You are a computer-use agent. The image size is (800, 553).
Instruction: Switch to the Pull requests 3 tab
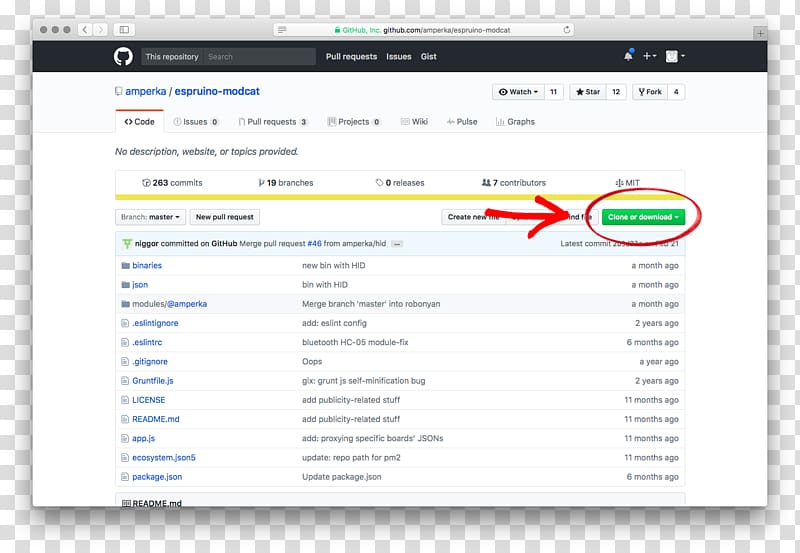tap(273, 121)
